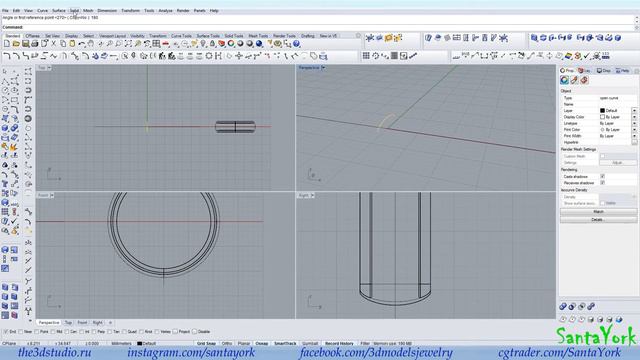Click the Save icon in Standard toolbar
Screen dimensions: 640x360
[x=25, y=44]
